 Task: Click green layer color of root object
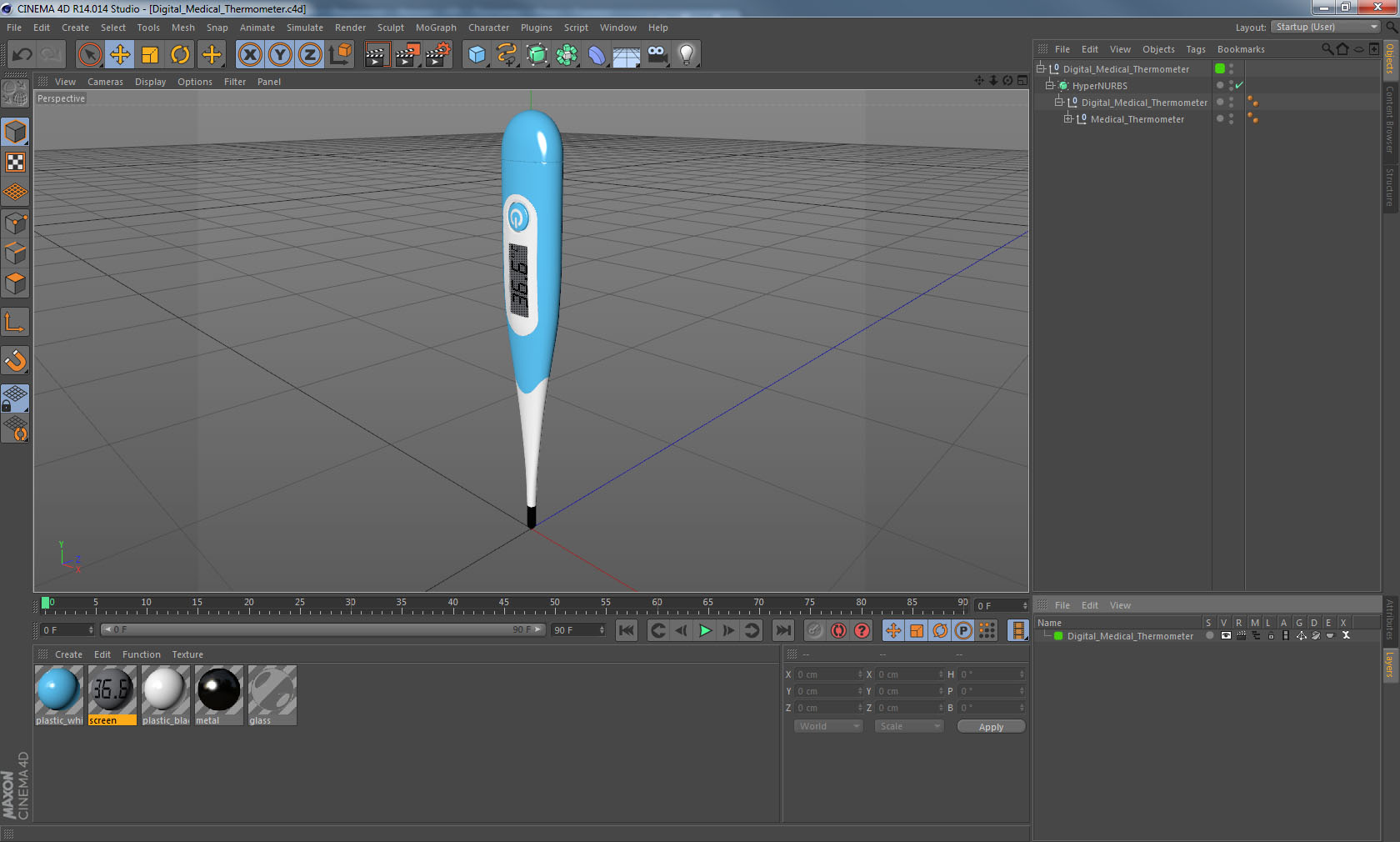1220,68
